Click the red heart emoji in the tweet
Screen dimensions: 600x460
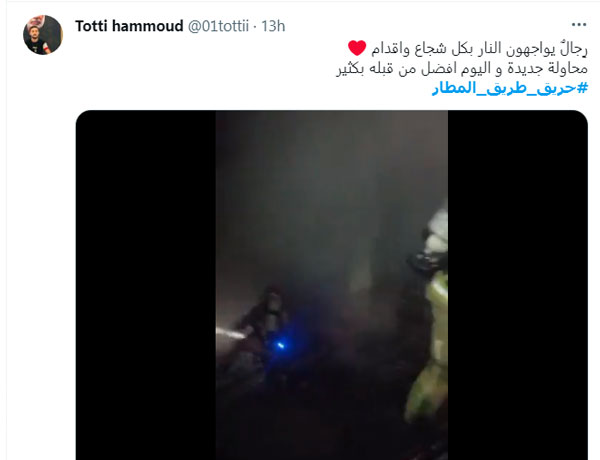tap(357, 48)
